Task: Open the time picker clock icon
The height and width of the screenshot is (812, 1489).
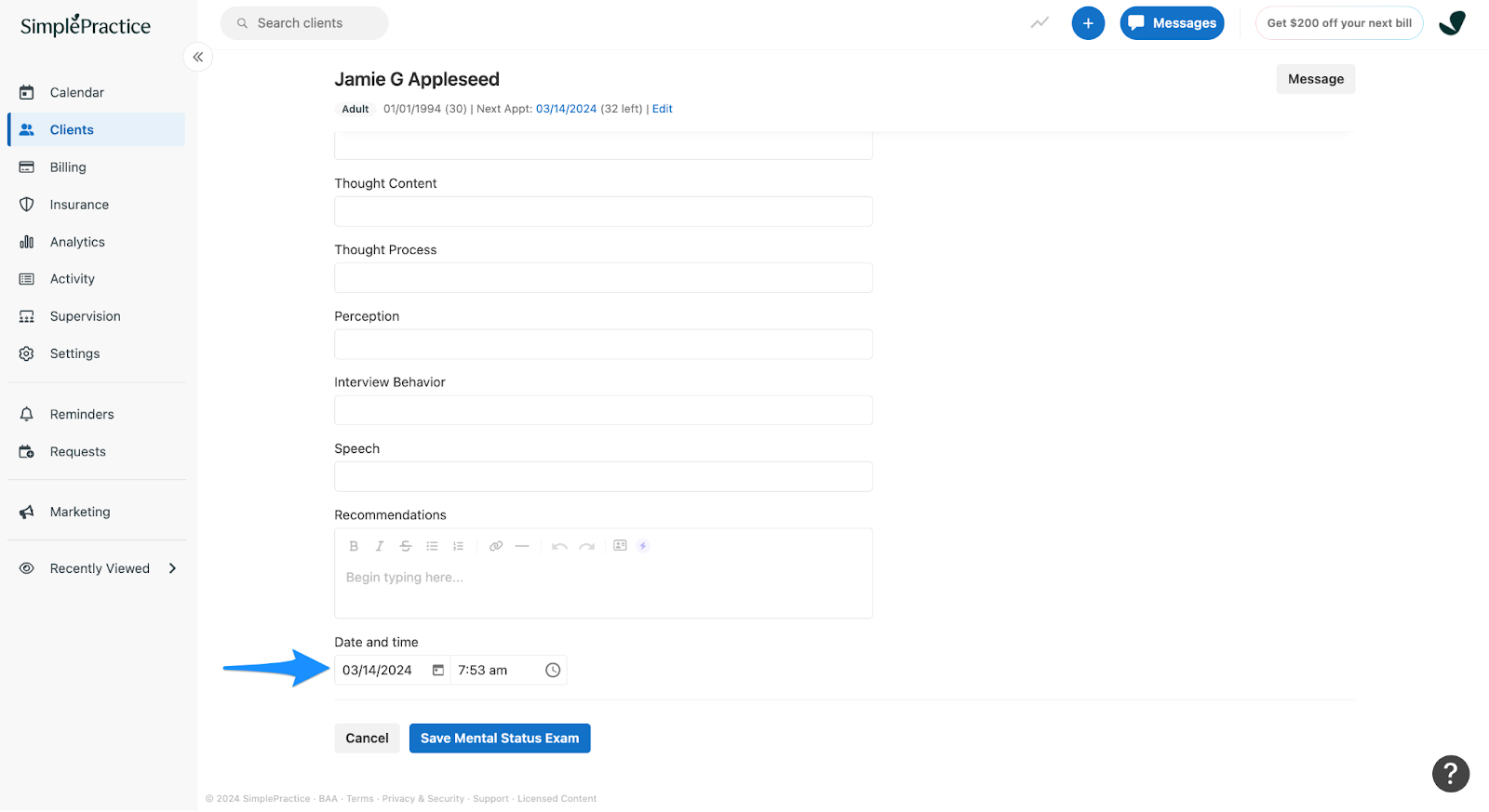Action: point(553,670)
